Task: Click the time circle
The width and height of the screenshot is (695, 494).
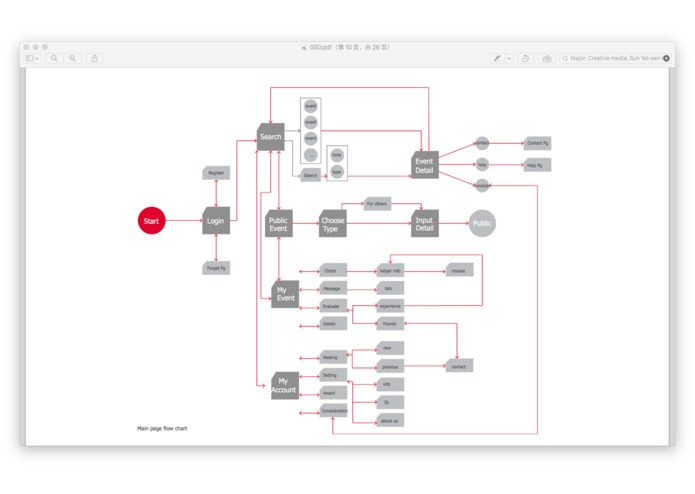Action: point(337,155)
